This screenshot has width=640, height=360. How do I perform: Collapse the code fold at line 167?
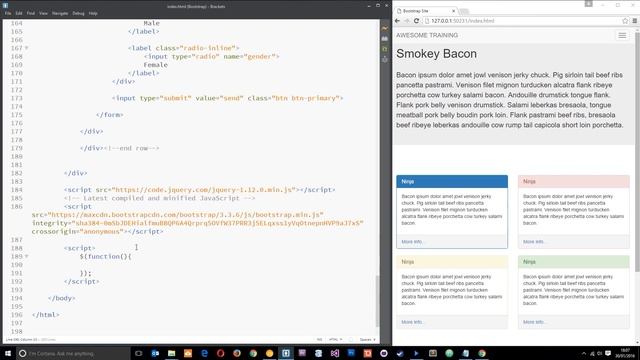pos(27,48)
